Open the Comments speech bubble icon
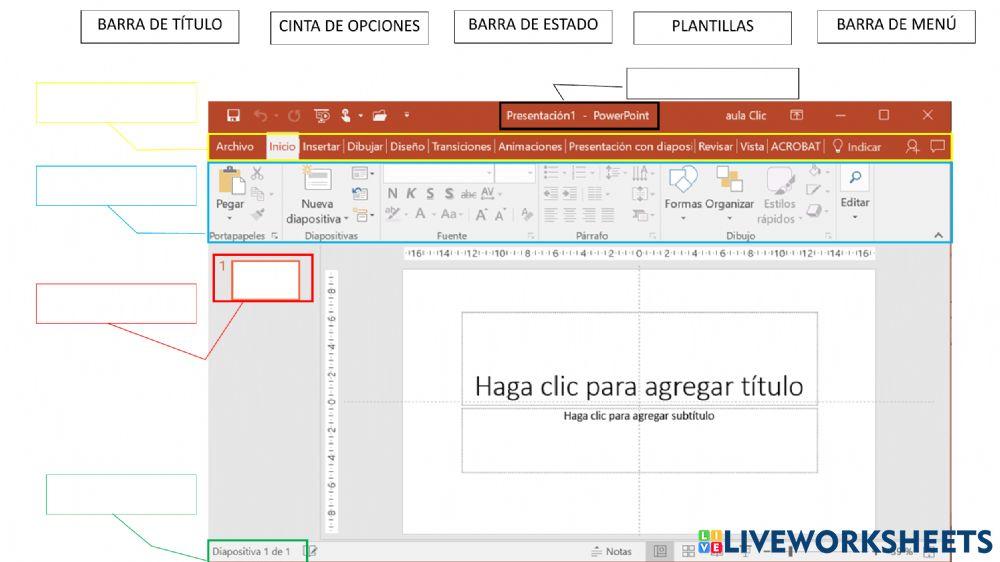Viewport: 1000px width, 562px height. (938, 146)
